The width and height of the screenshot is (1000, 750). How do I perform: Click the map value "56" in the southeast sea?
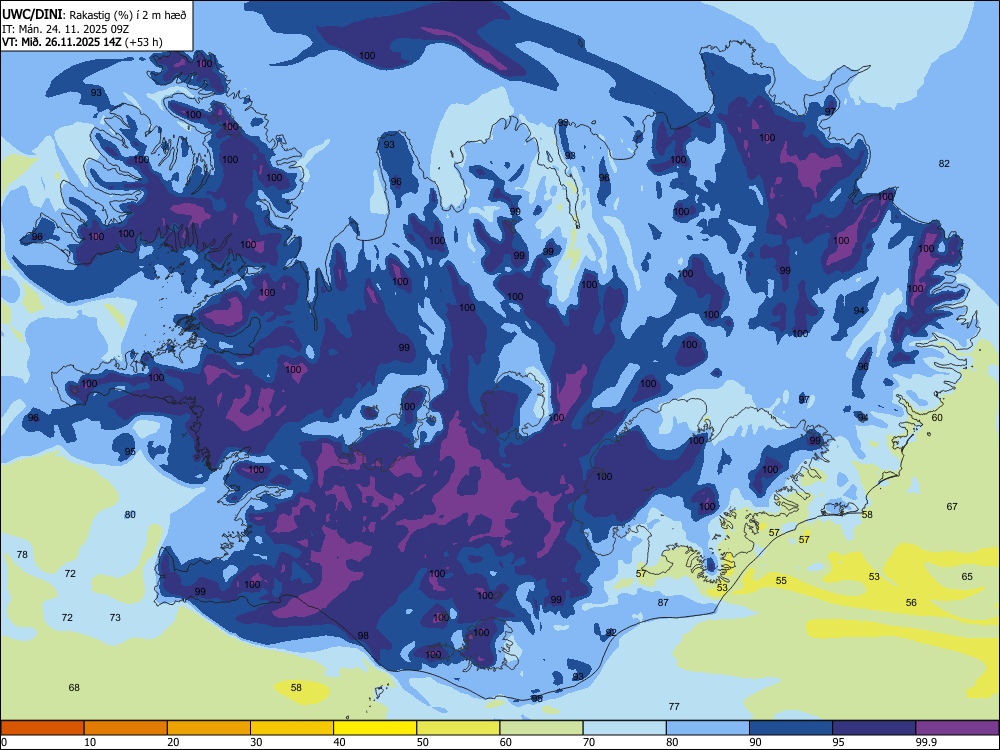click(x=911, y=603)
